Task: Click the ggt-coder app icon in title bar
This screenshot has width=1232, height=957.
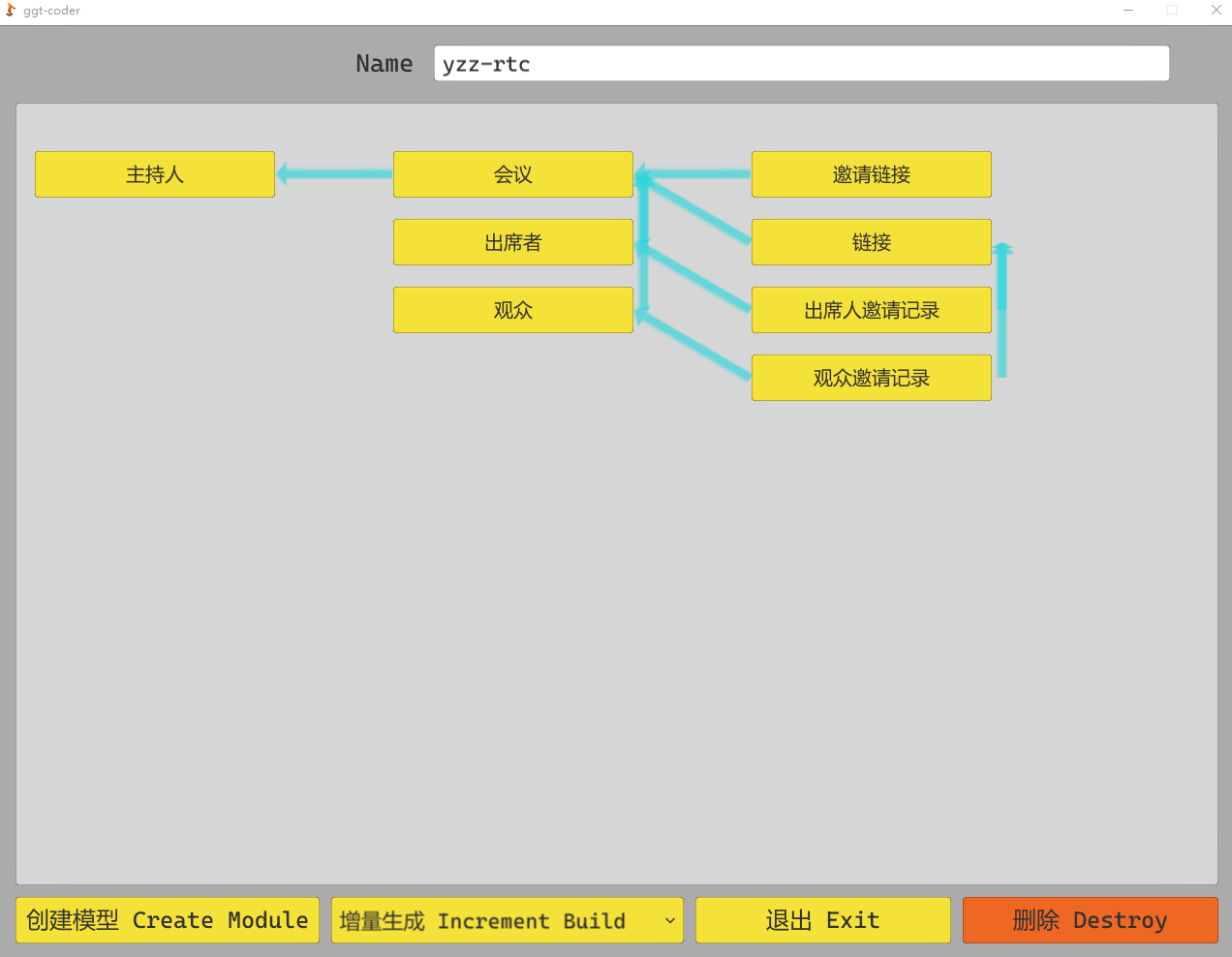Action: (x=11, y=11)
